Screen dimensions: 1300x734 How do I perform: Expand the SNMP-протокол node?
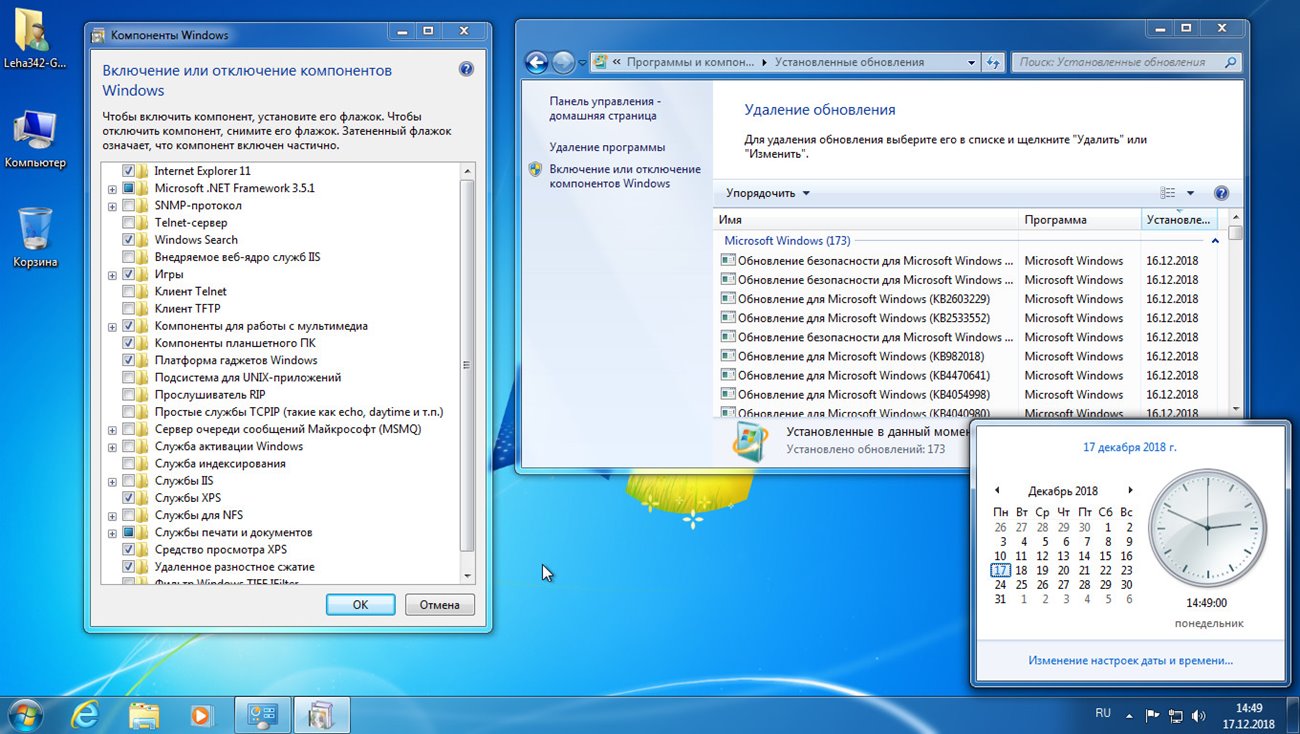point(113,205)
